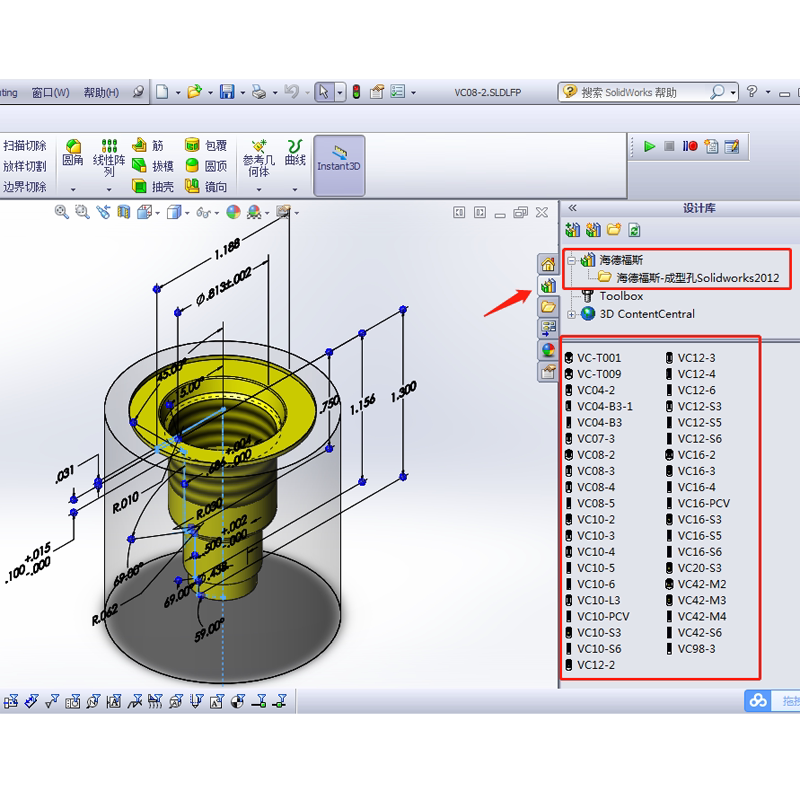Viewport: 800px width, 800px height.
Task: Toggle the center of mass selection filter
Action: pyautogui.click(x=237, y=702)
